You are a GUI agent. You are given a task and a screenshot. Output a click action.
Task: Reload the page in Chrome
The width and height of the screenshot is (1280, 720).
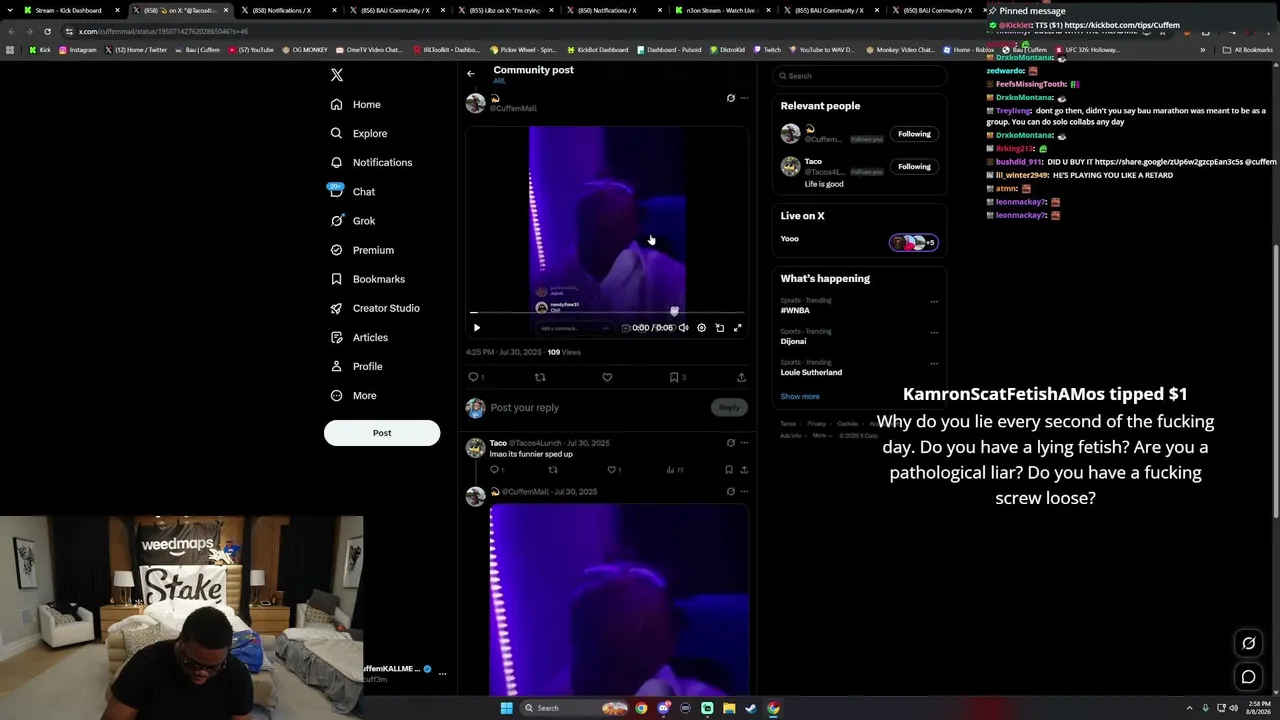coord(47,31)
